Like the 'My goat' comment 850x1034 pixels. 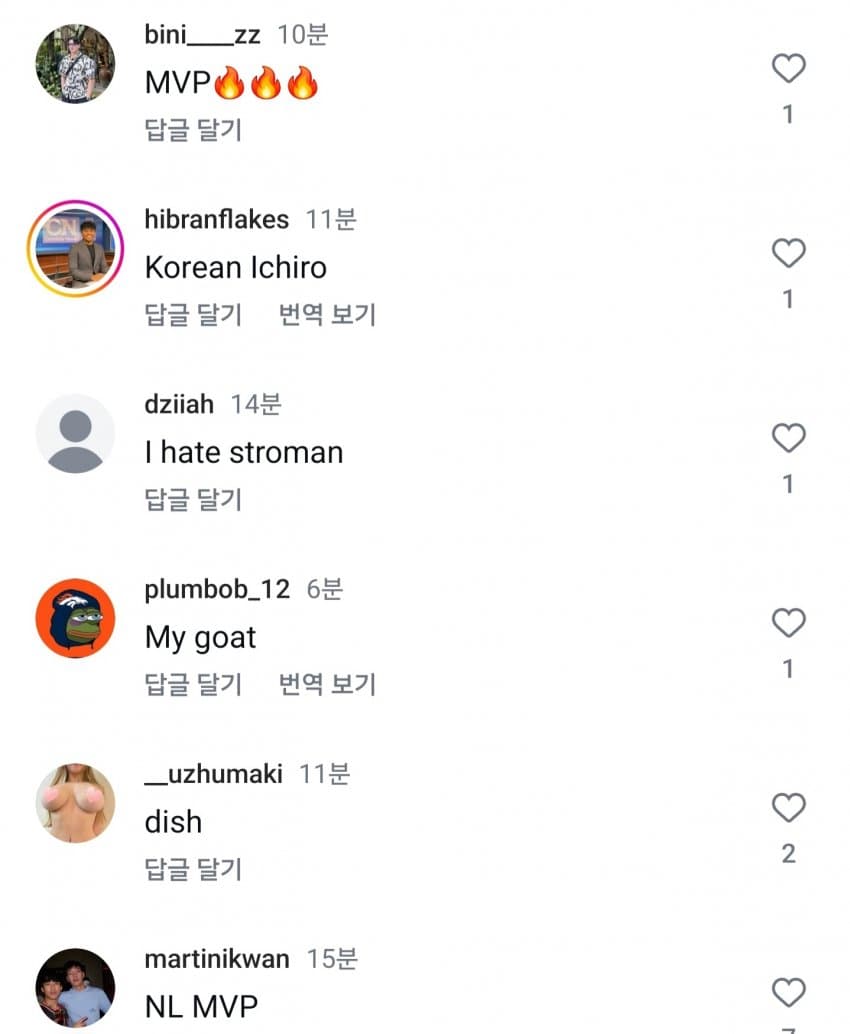click(788, 623)
